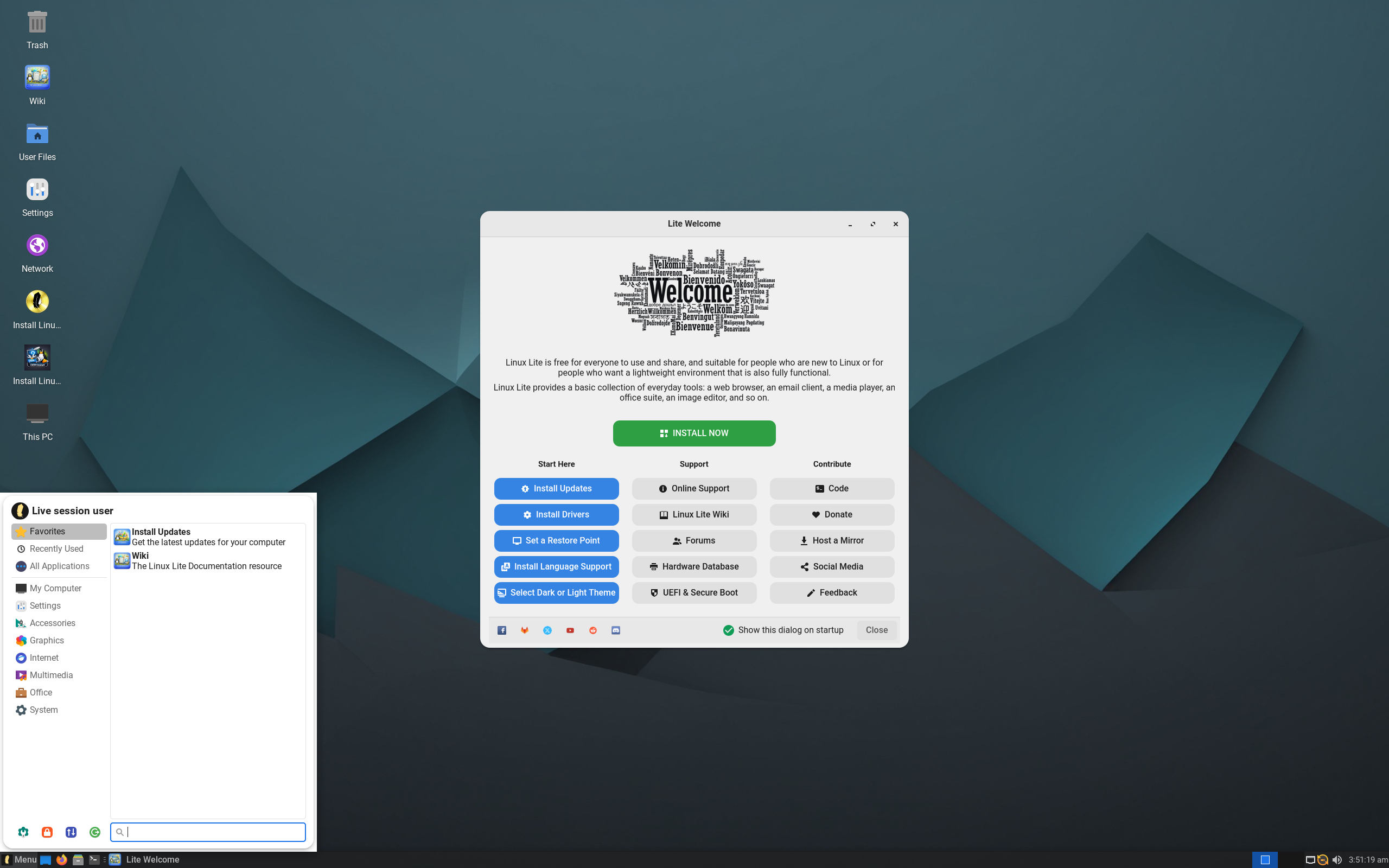The height and width of the screenshot is (868, 1389).
Task: Open the Multimedia category
Action: tap(59, 675)
